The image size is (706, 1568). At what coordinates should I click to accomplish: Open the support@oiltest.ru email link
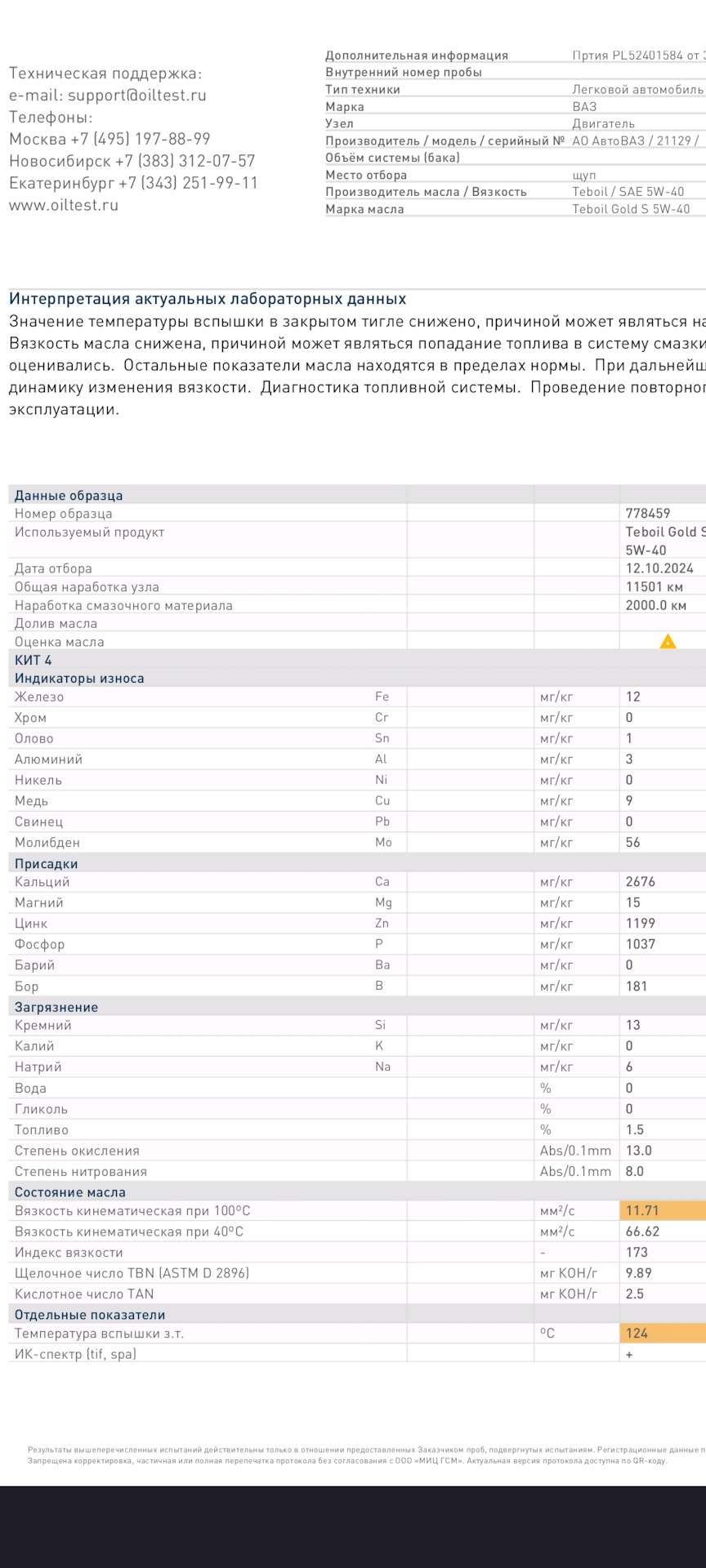137,95
